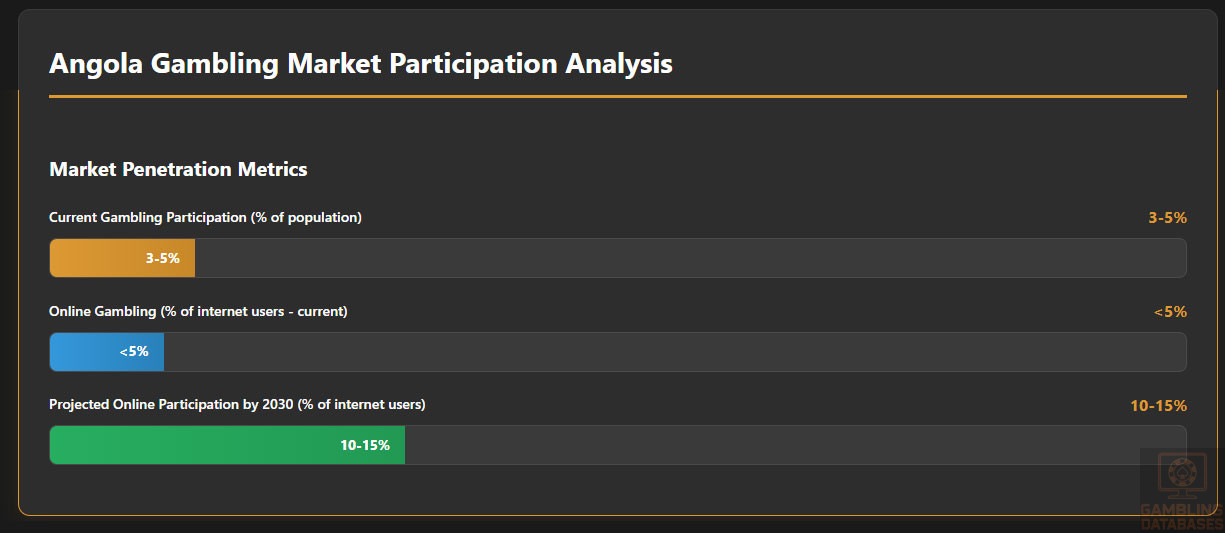
Task: Click the <5% text inside the blue bar
Action: (x=134, y=352)
